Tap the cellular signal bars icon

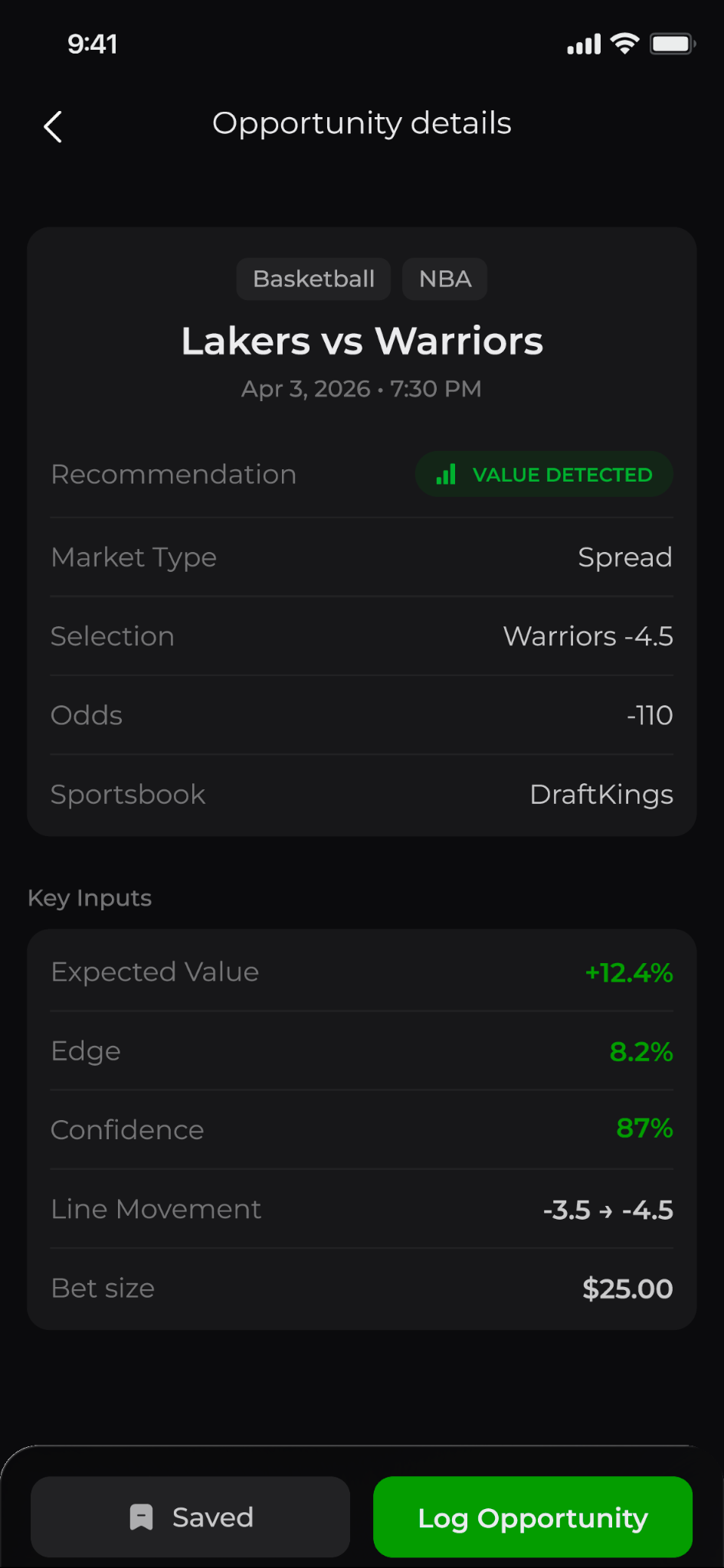coord(584,44)
